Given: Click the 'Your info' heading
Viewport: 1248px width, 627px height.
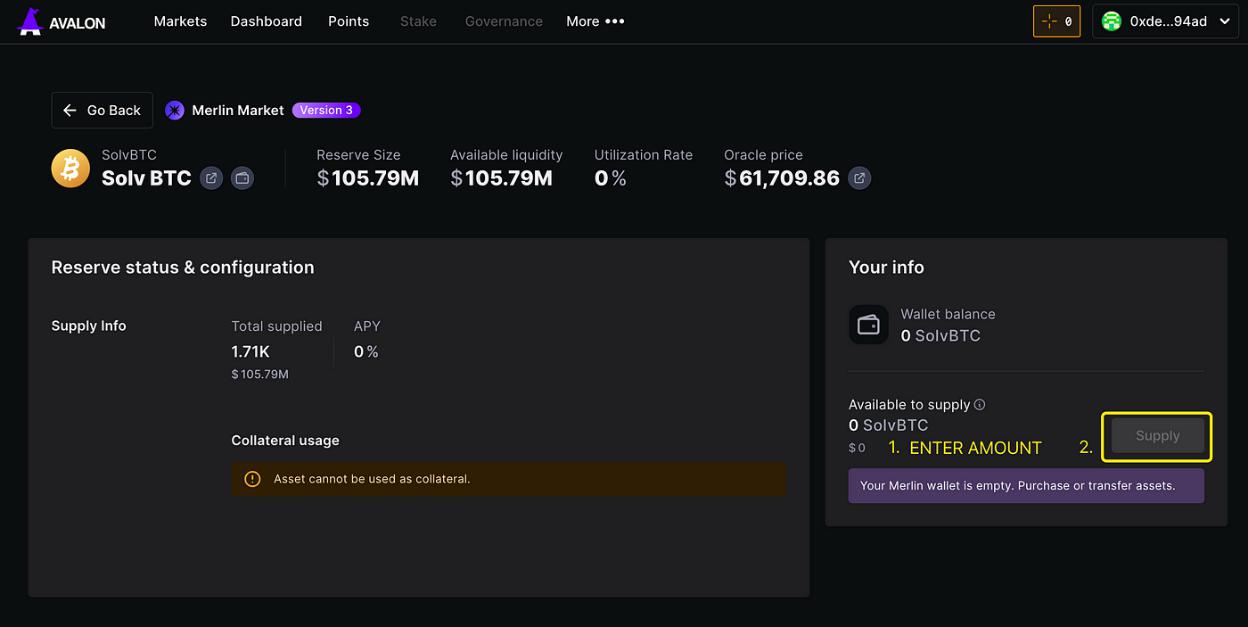Looking at the screenshot, I should pyautogui.click(x=886, y=267).
